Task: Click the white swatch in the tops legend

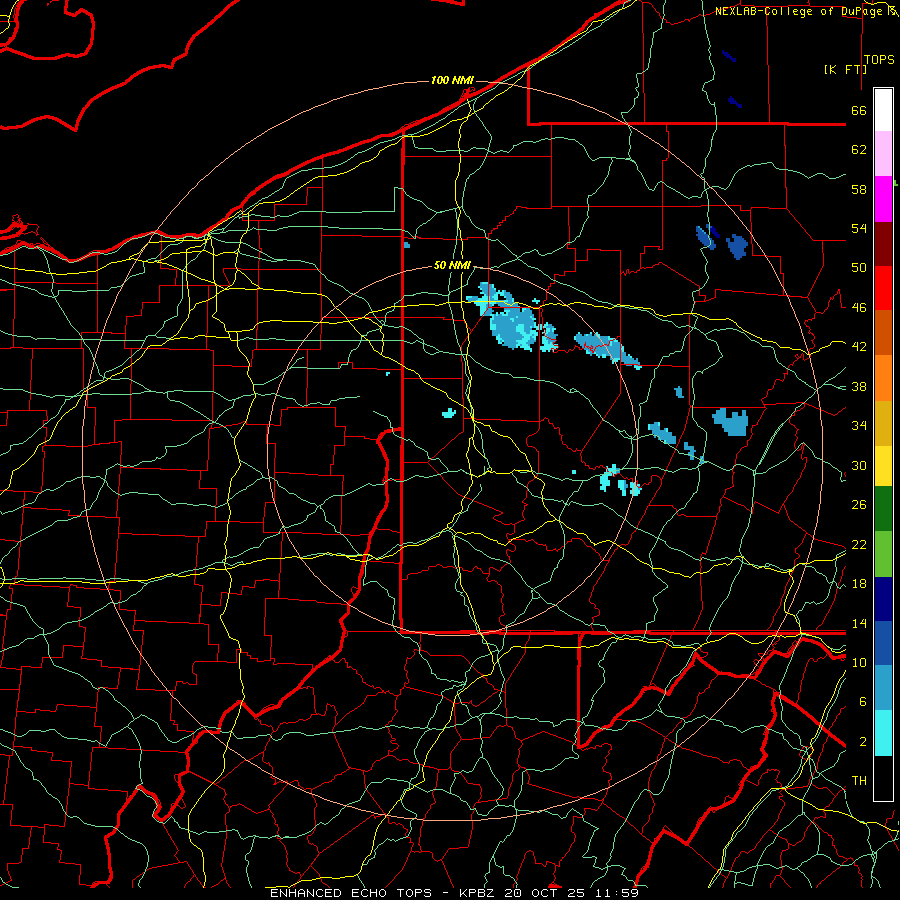Action: [883, 110]
